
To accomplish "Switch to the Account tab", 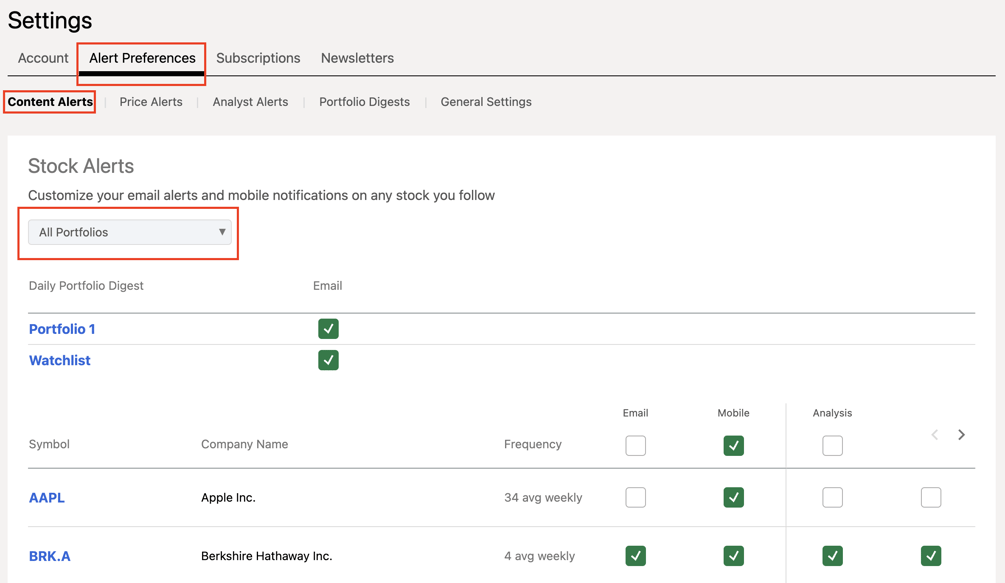I will [x=42, y=58].
